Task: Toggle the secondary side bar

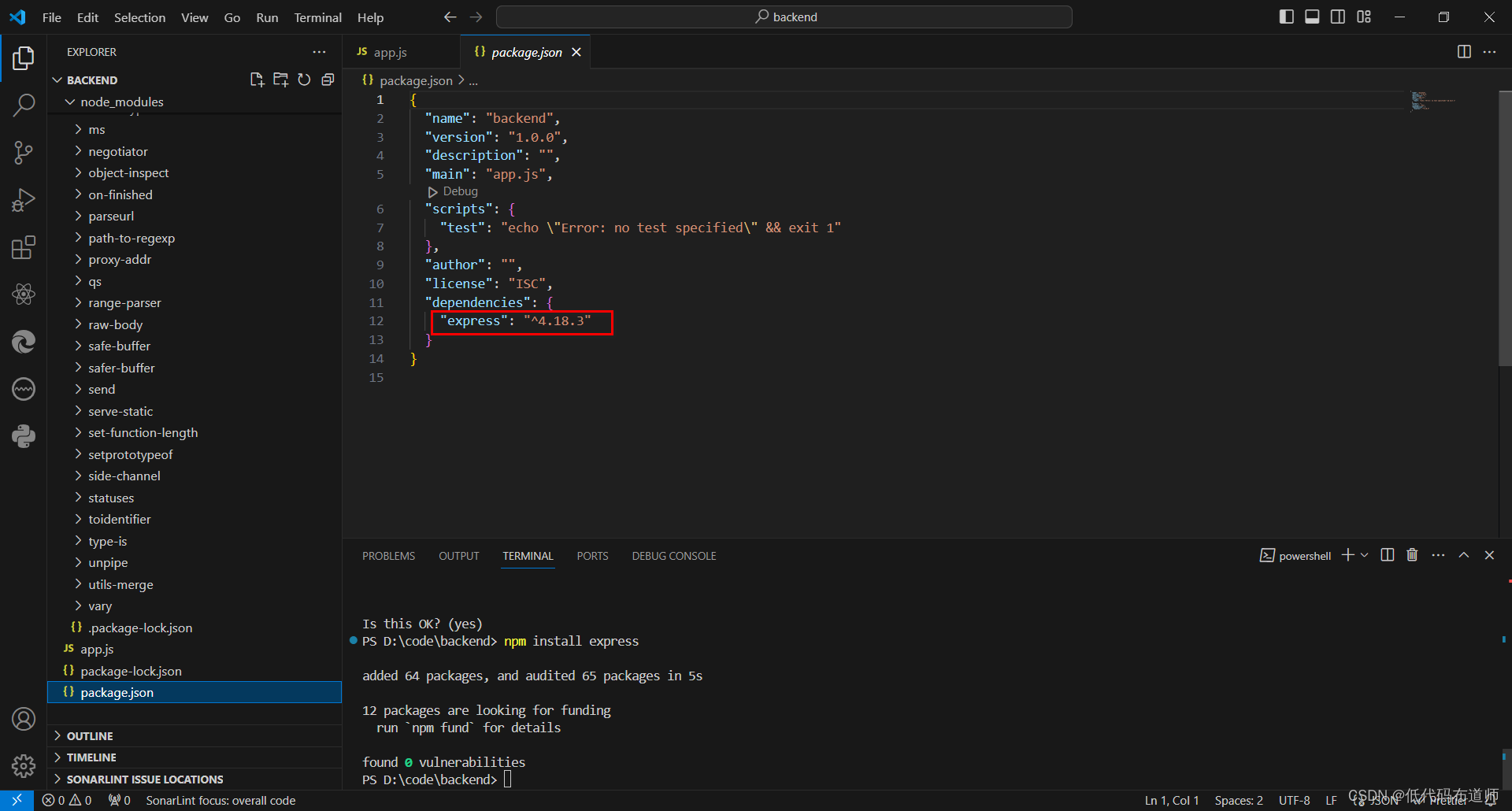Action: [1338, 17]
